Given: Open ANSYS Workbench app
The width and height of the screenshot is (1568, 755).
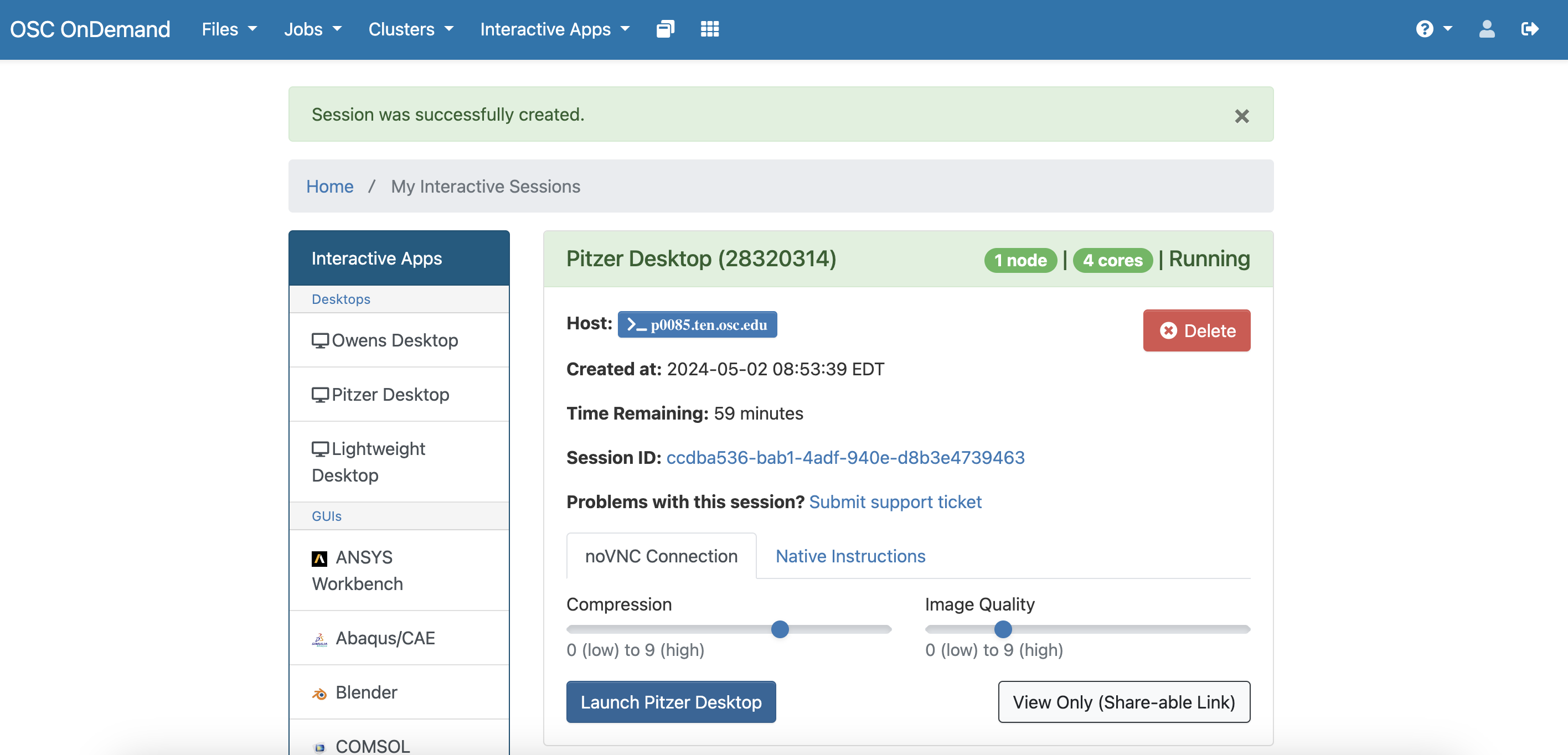Looking at the screenshot, I should (399, 571).
